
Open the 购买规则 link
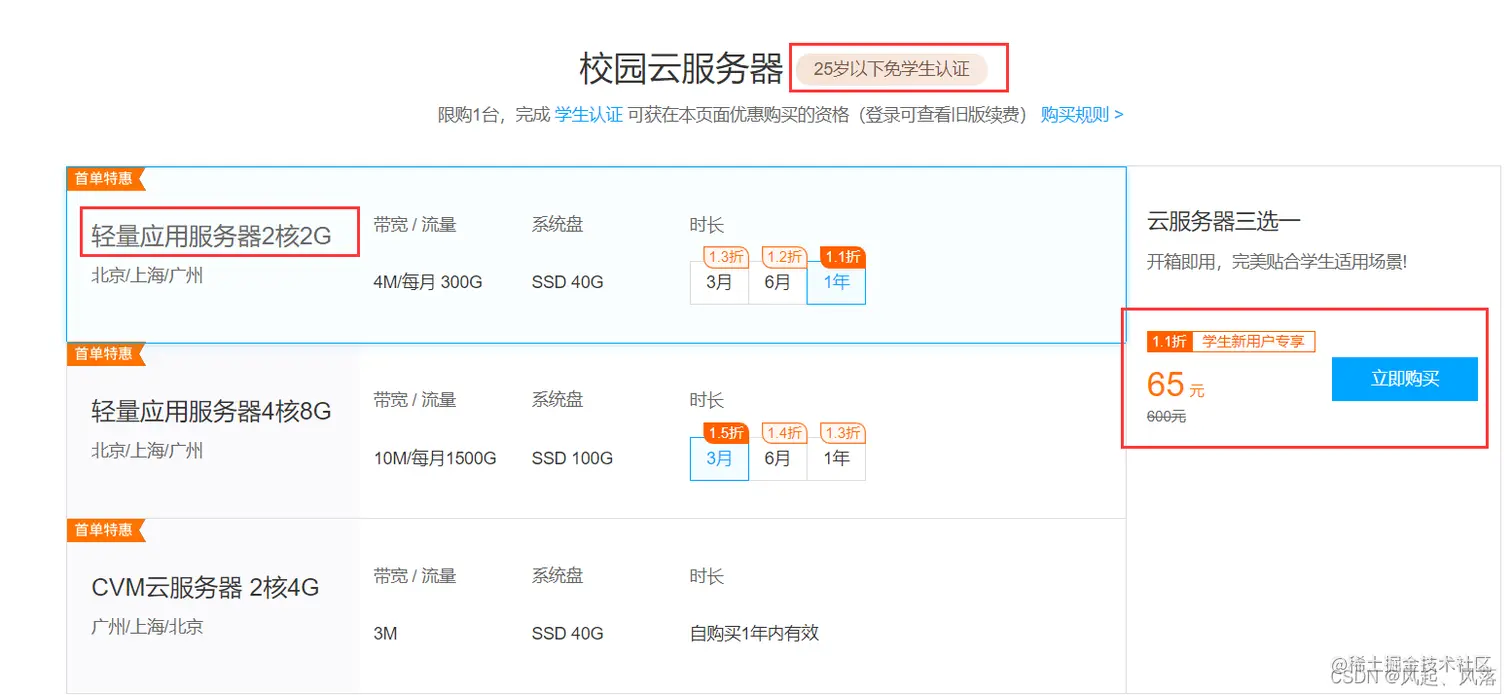pyautogui.click(x=1082, y=115)
